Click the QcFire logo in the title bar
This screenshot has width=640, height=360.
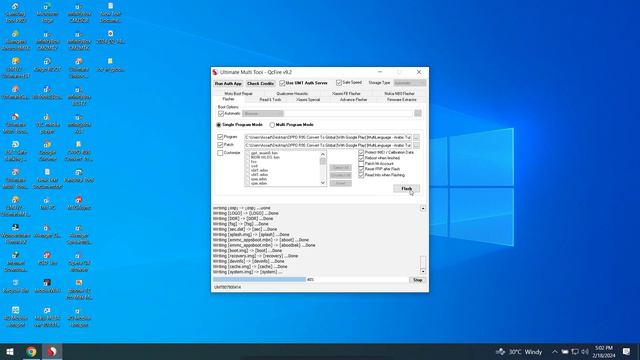[x=215, y=72]
